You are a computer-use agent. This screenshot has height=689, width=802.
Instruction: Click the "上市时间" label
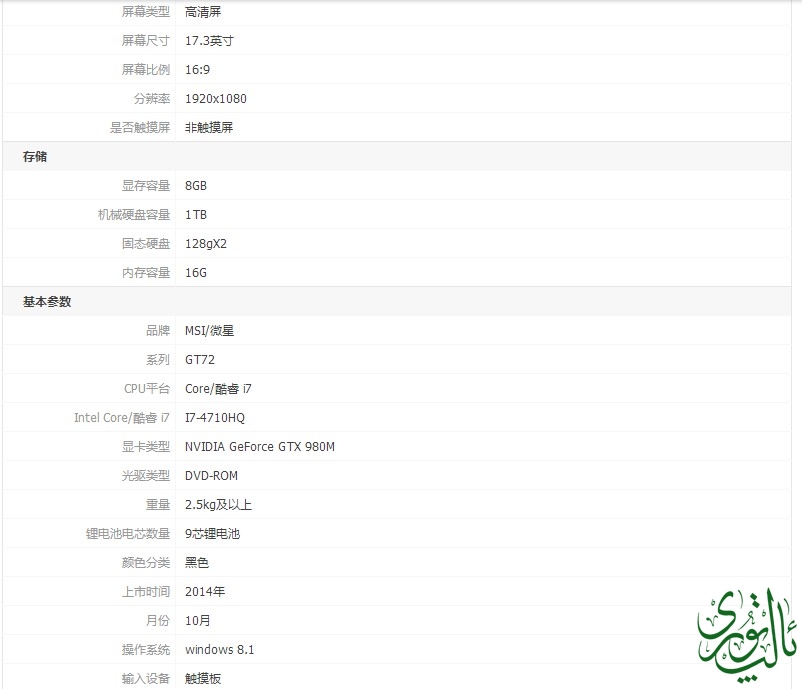click(x=146, y=592)
